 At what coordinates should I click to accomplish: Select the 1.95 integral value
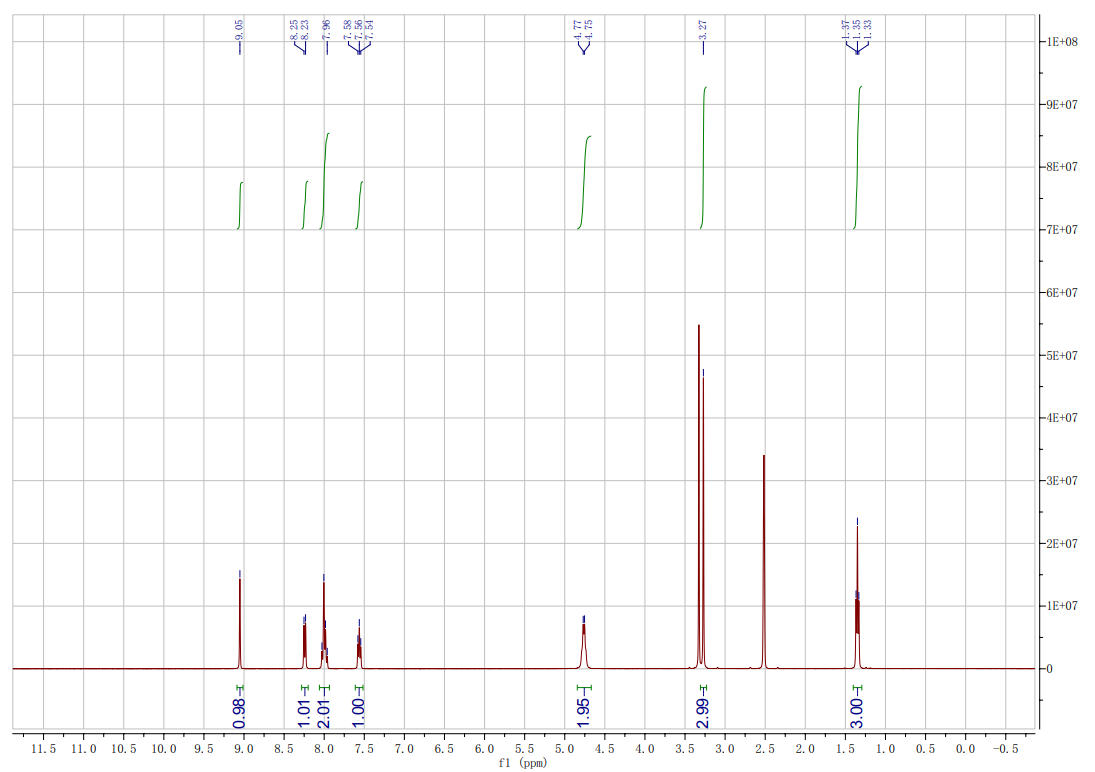tap(584, 713)
